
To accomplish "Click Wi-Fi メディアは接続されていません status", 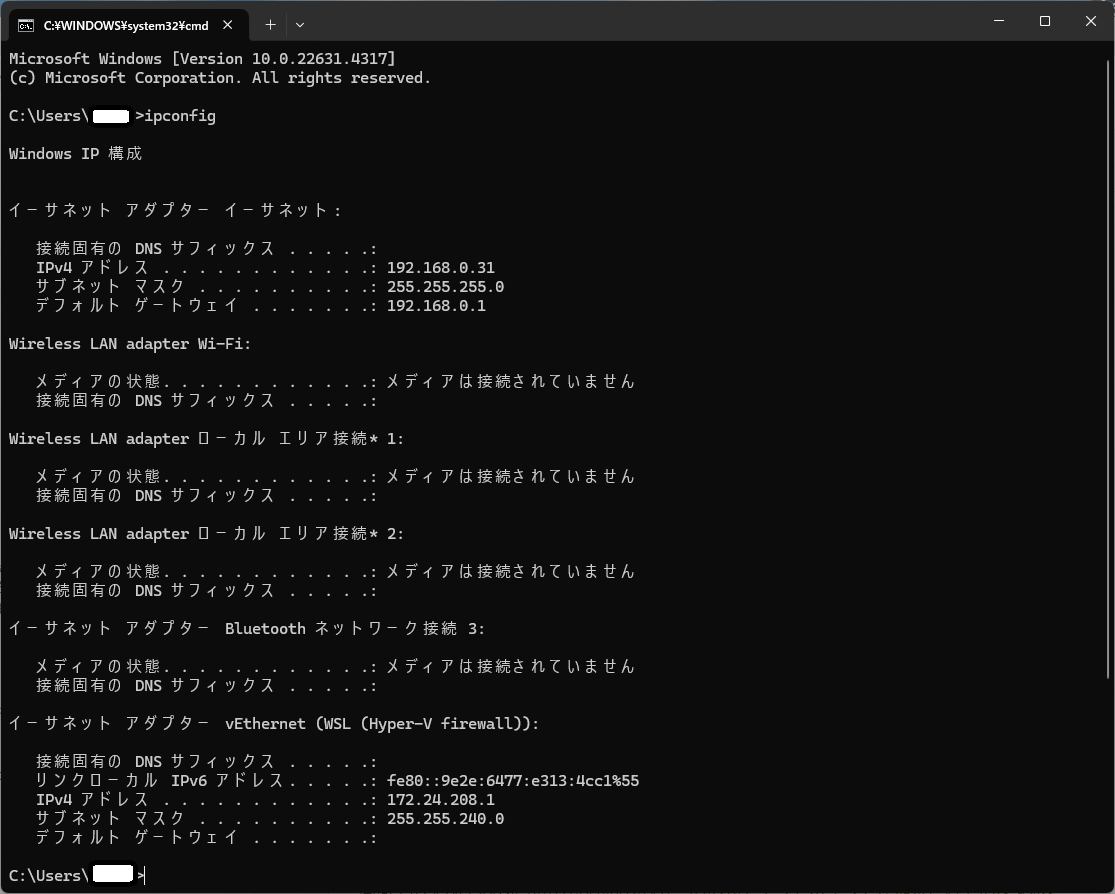I will point(511,382).
